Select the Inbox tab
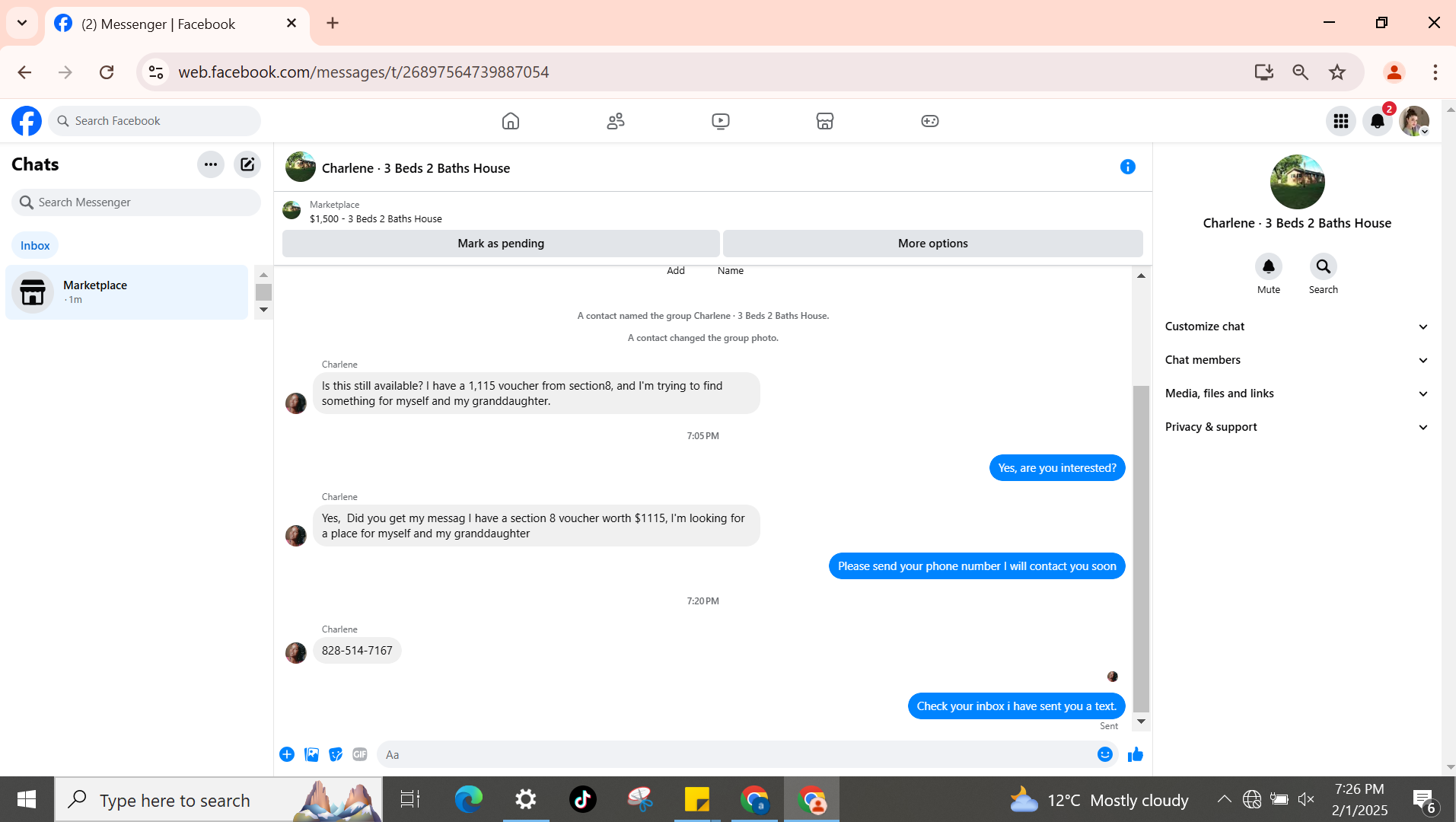The image size is (1456, 822). 35,245
